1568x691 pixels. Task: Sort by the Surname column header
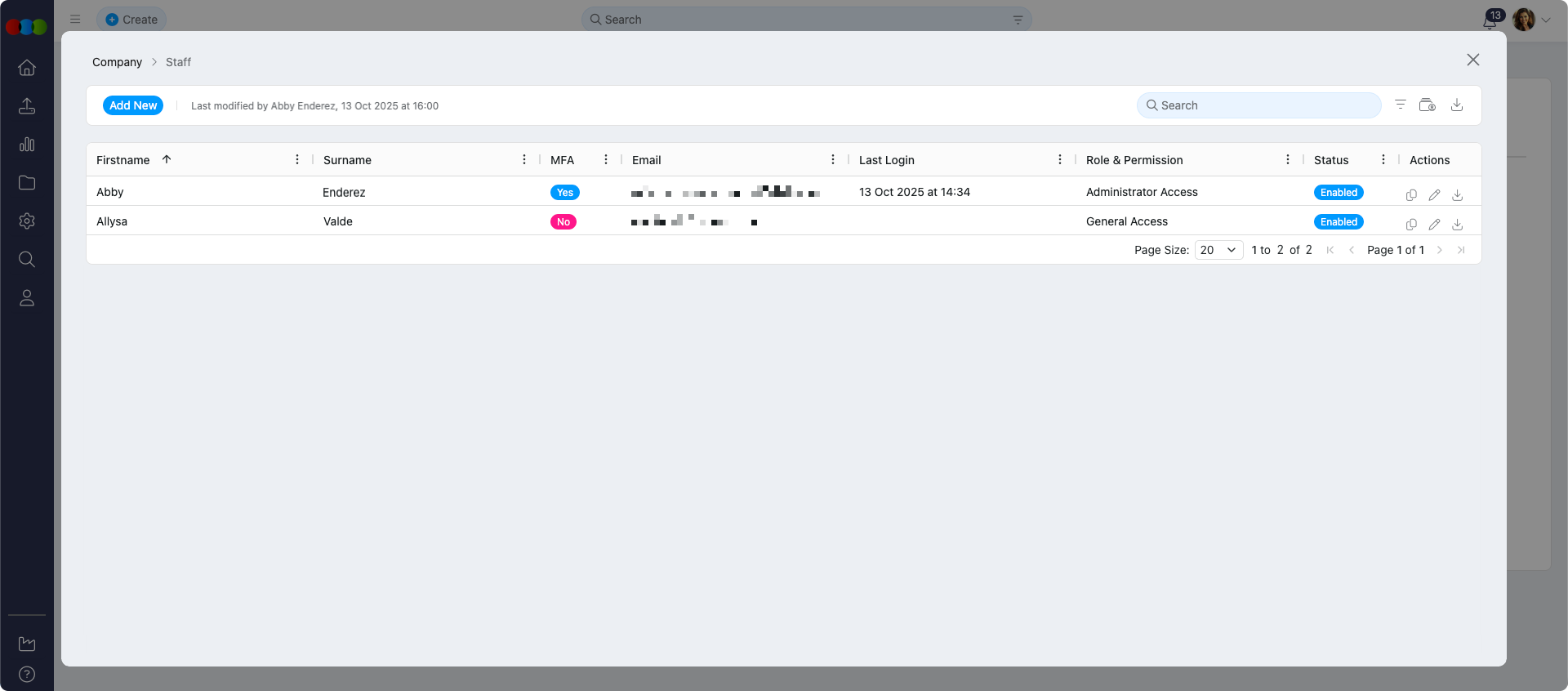point(347,160)
